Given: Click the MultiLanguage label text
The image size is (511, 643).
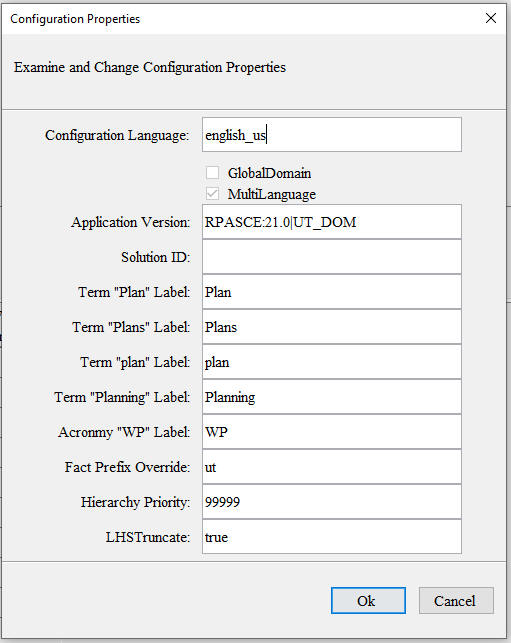Looking at the screenshot, I should coord(272,194).
